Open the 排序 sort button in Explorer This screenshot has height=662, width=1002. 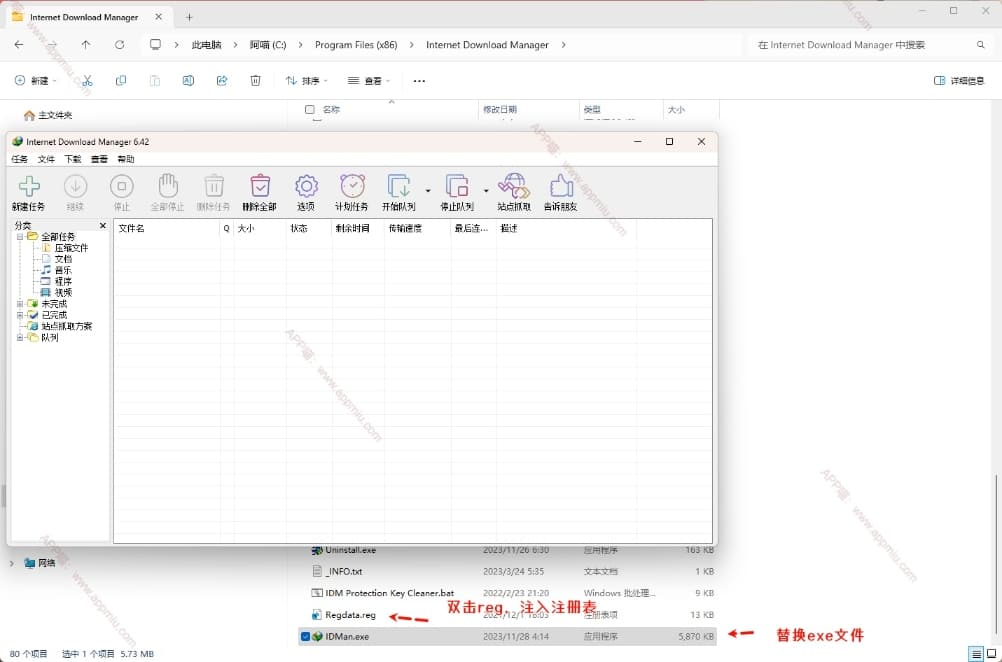pos(304,80)
